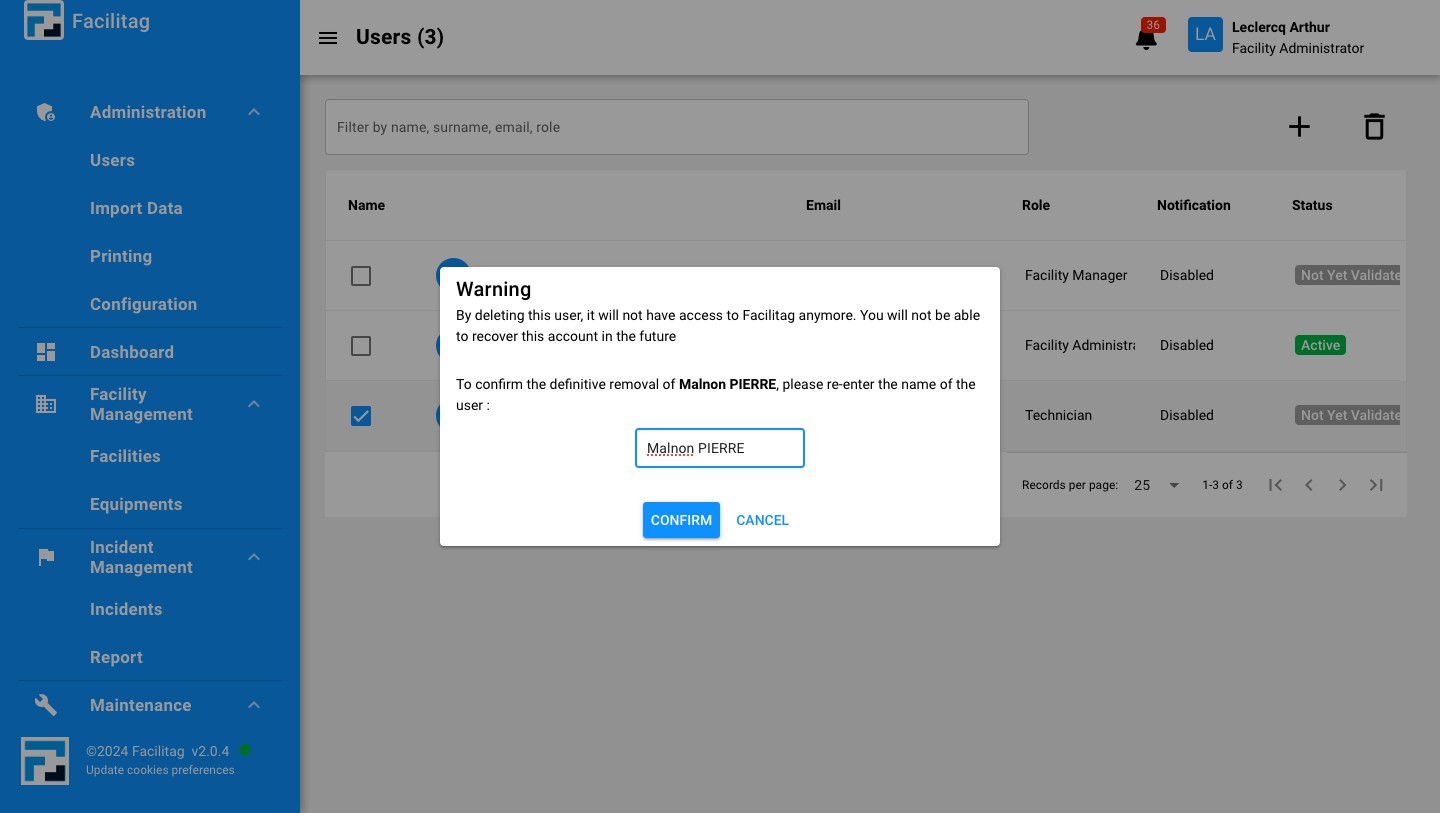Open the records per page dropdown
The image size is (1440, 813).
1157,485
